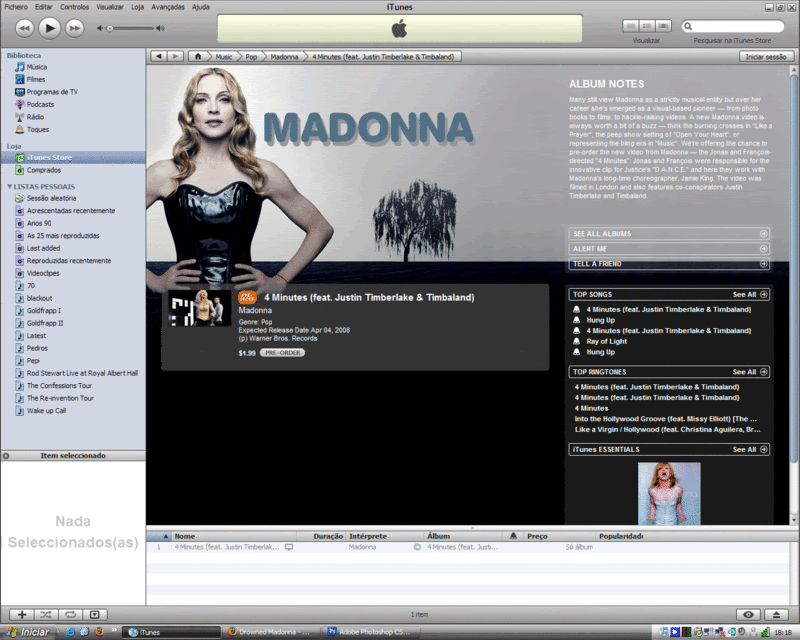Viewport: 800px width, 640px height.
Task: Go forward in the store
Action: click(x=175, y=56)
